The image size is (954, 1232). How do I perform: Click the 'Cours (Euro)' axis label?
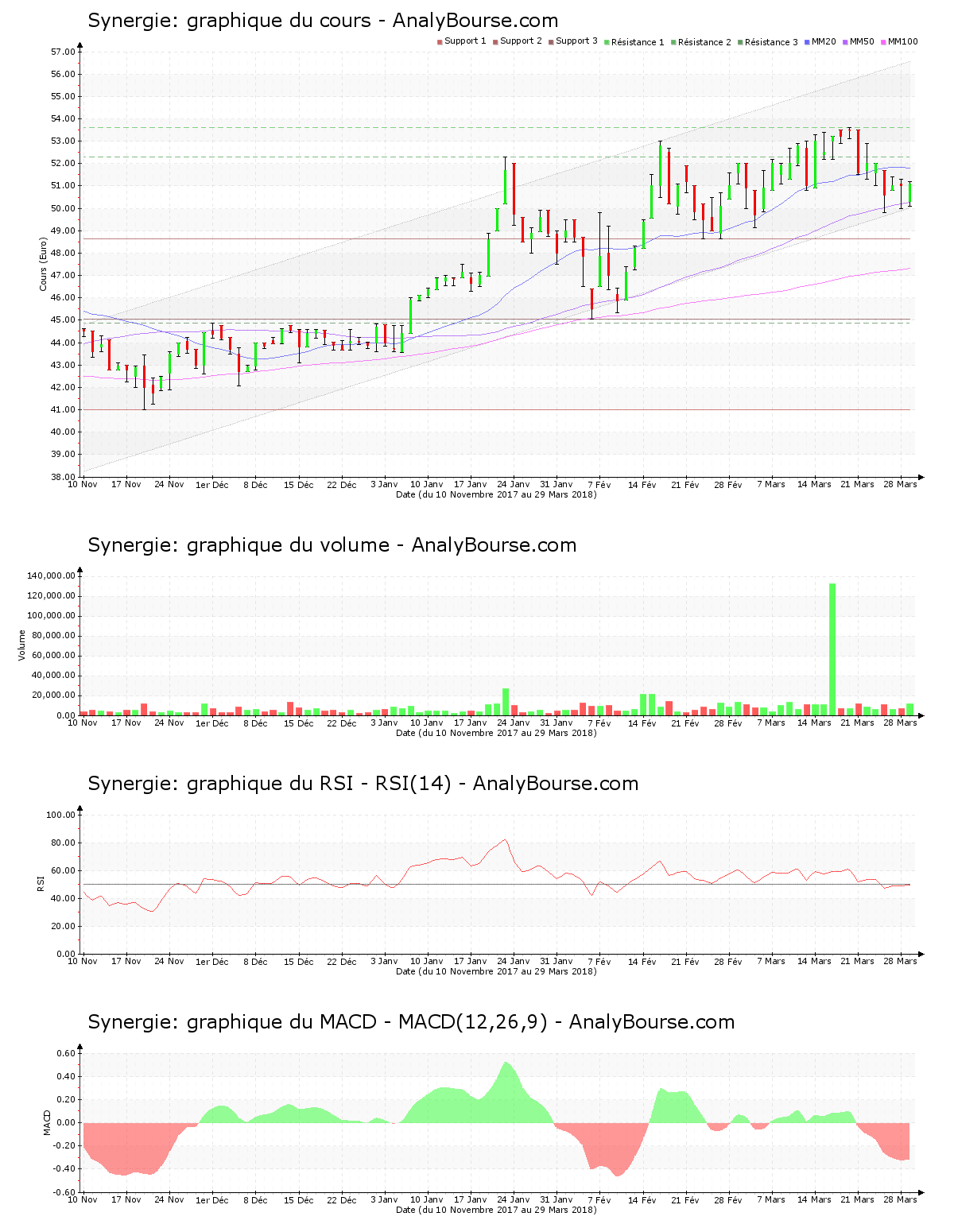[x=44, y=265]
